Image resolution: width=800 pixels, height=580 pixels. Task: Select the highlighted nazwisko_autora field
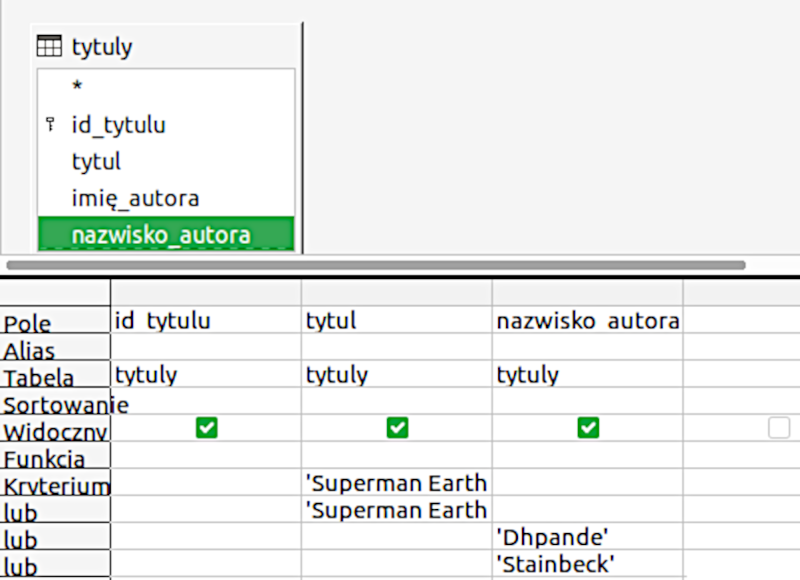161,235
